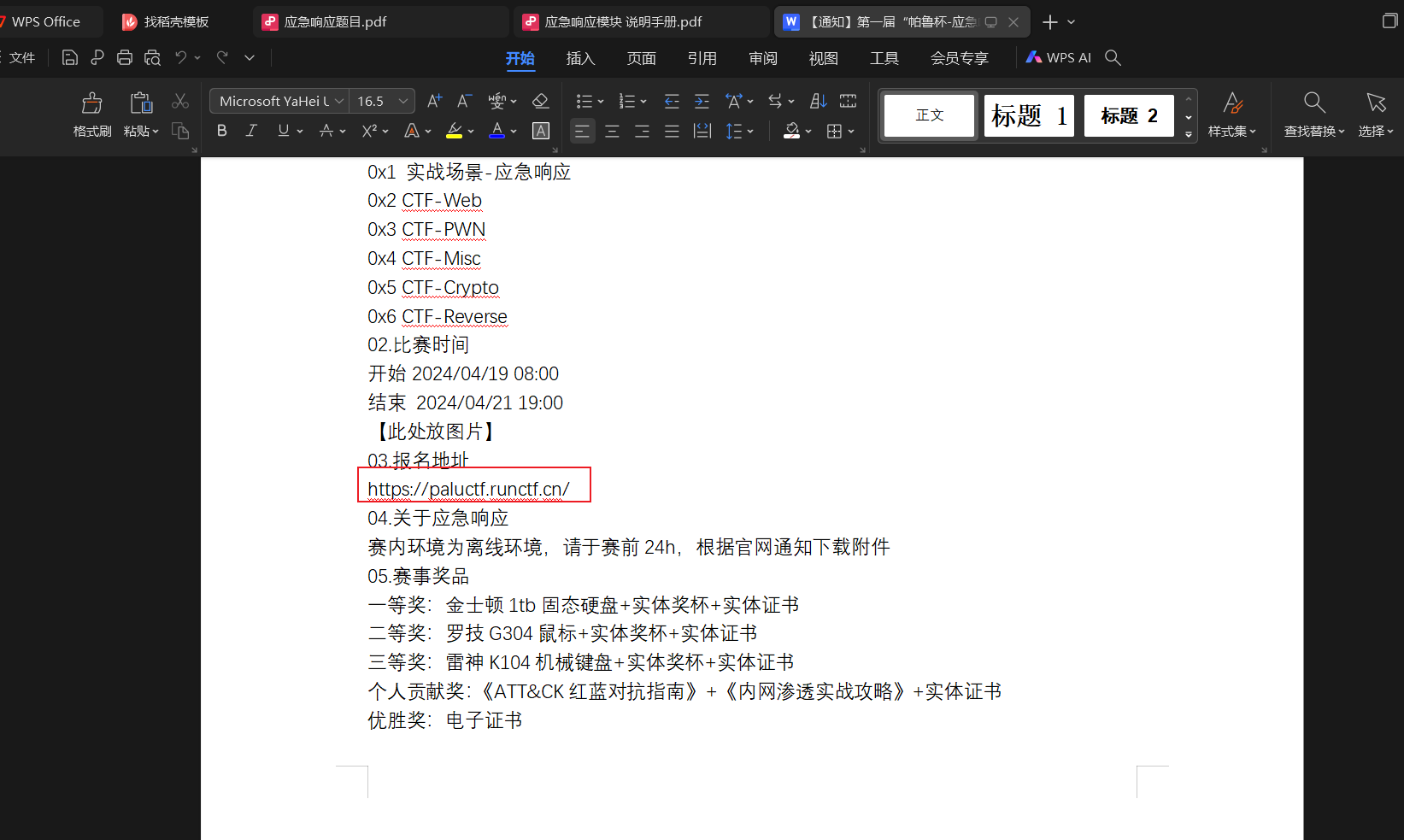Enable Justify paragraph alignment
The height and width of the screenshot is (840, 1404).
(x=672, y=131)
